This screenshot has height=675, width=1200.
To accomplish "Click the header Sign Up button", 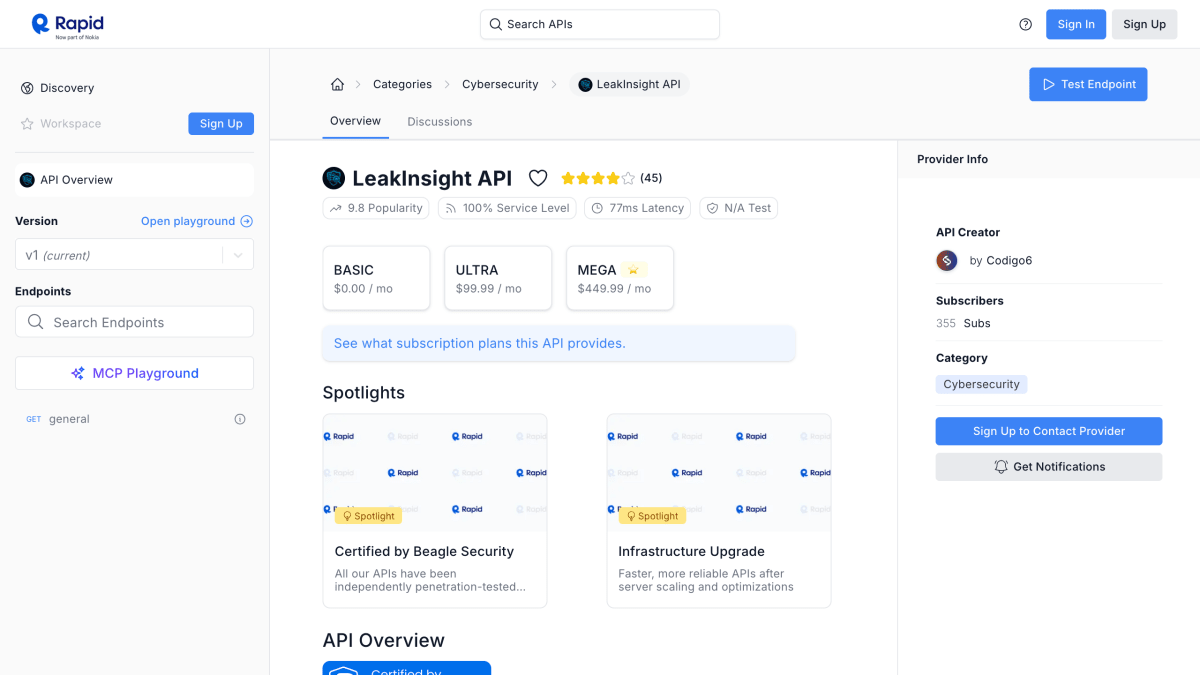I will pyautogui.click(x=1144, y=25).
